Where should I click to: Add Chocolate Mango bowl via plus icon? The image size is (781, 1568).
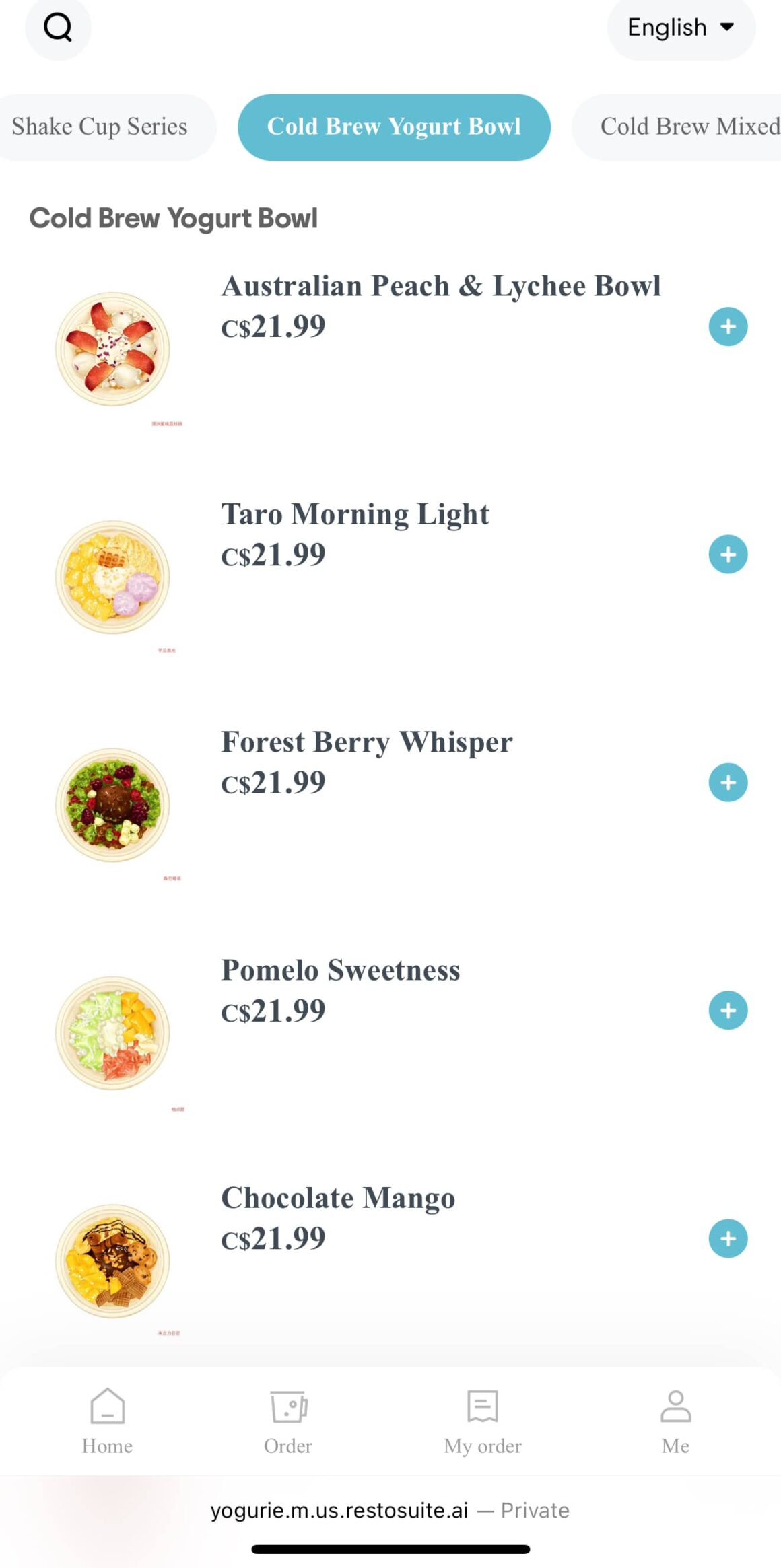point(728,1238)
